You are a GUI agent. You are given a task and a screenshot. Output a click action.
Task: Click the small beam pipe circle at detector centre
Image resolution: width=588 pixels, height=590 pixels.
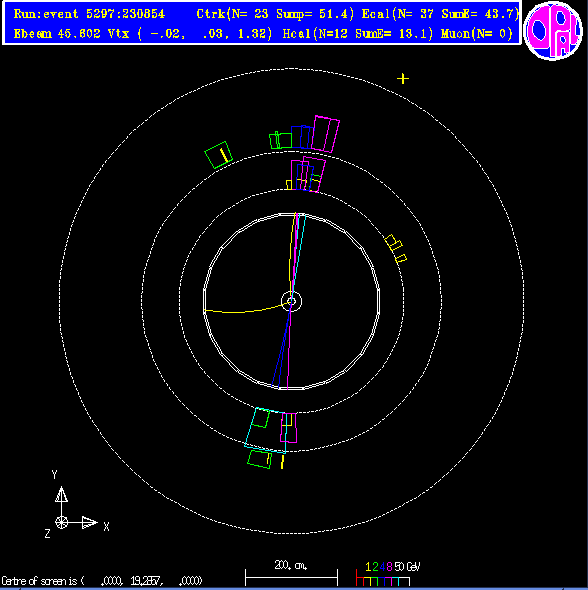tap(292, 301)
